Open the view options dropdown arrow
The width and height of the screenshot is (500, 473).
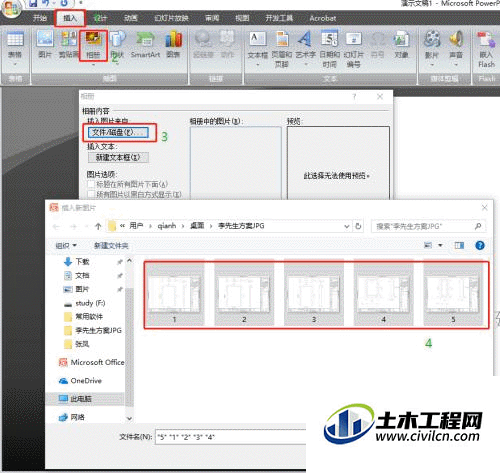(x=440, y=246)
